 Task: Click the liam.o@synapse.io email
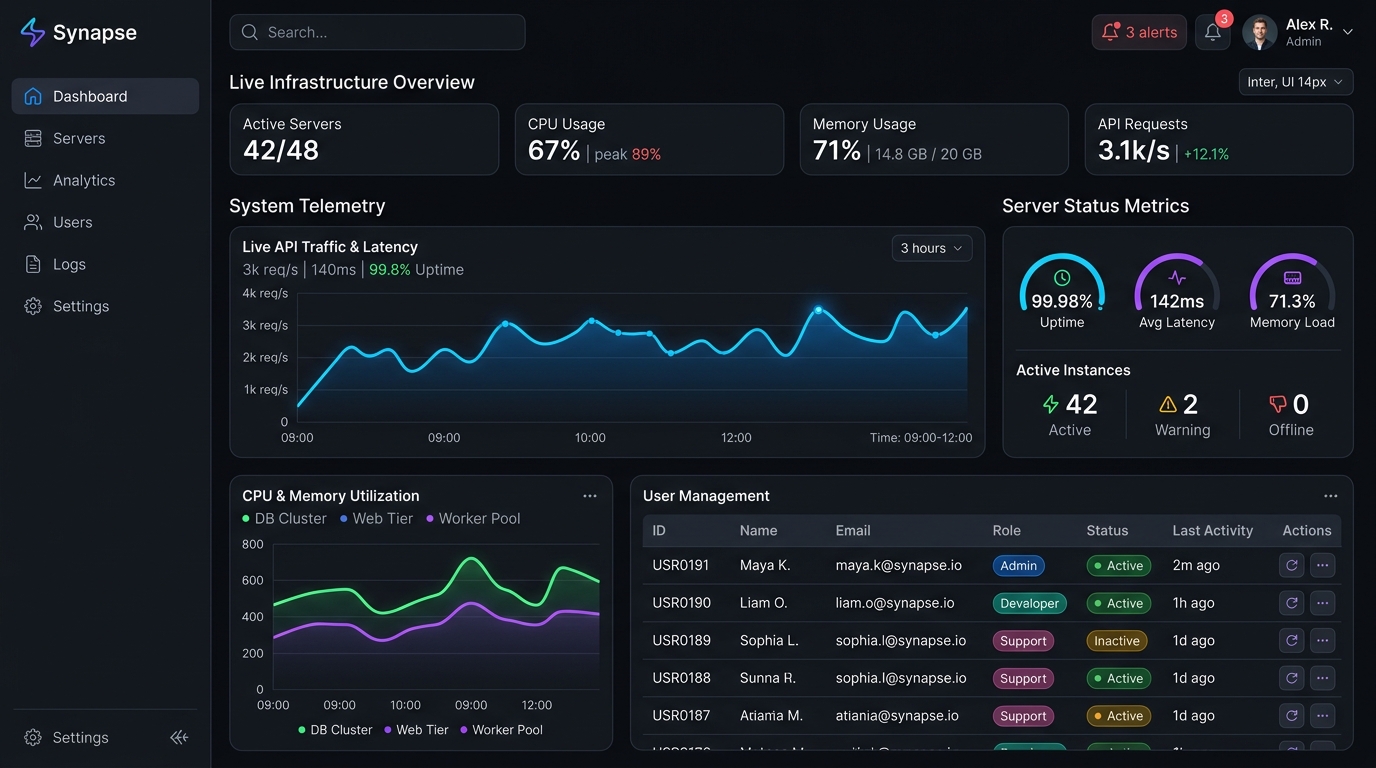coord(895,603)
